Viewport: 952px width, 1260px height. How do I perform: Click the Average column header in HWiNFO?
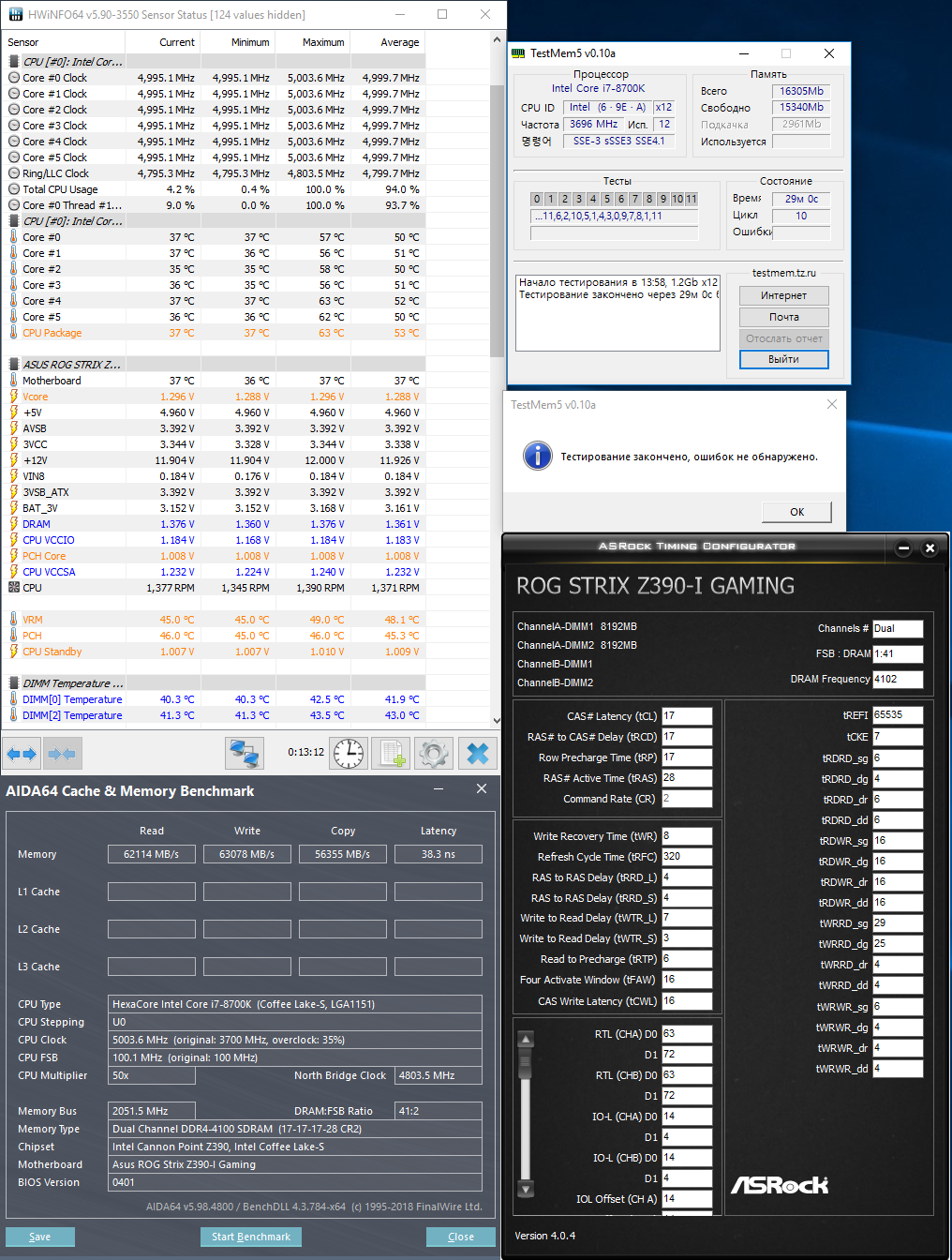pos(387,42)
